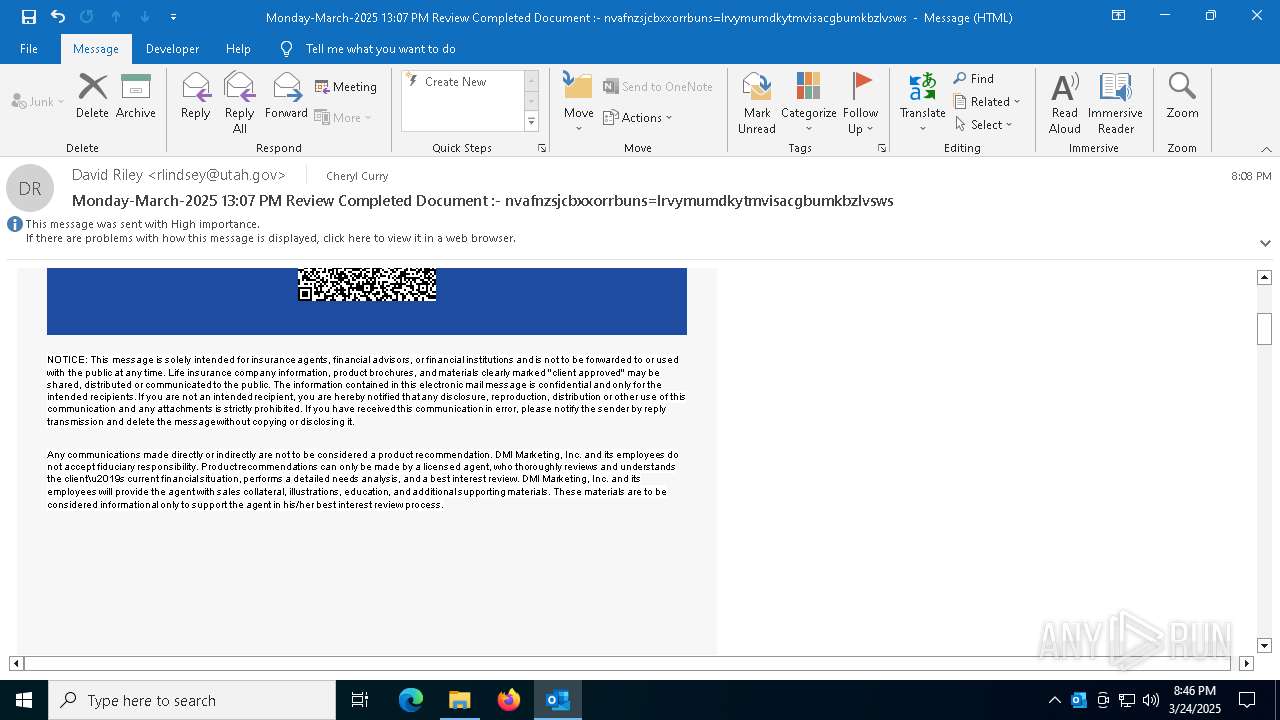Open File Explorer from taskbar
Screen dimensions: 1280x720
[460, 700]
